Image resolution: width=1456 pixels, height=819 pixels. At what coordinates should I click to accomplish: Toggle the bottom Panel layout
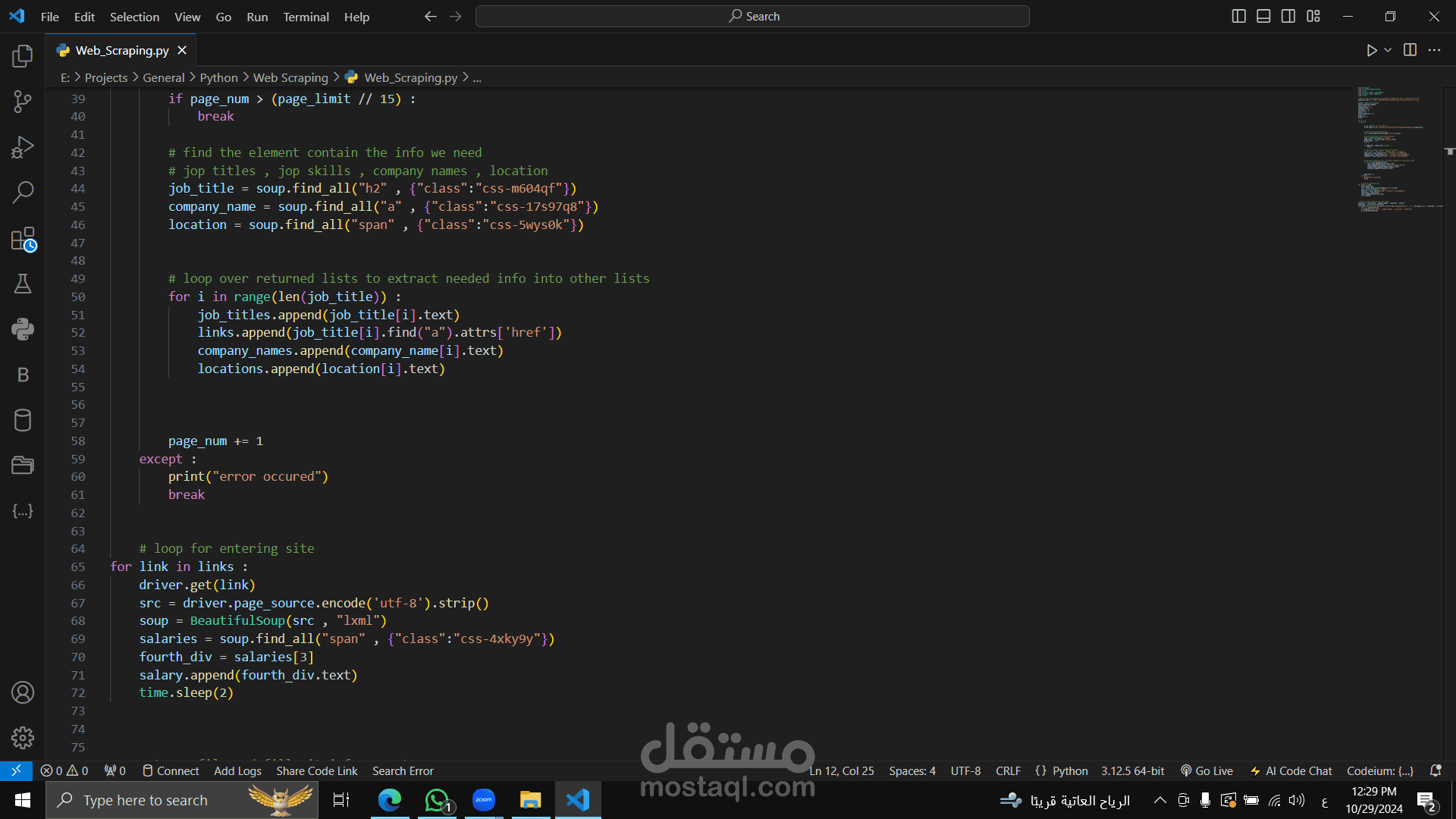pos(1263,16)
